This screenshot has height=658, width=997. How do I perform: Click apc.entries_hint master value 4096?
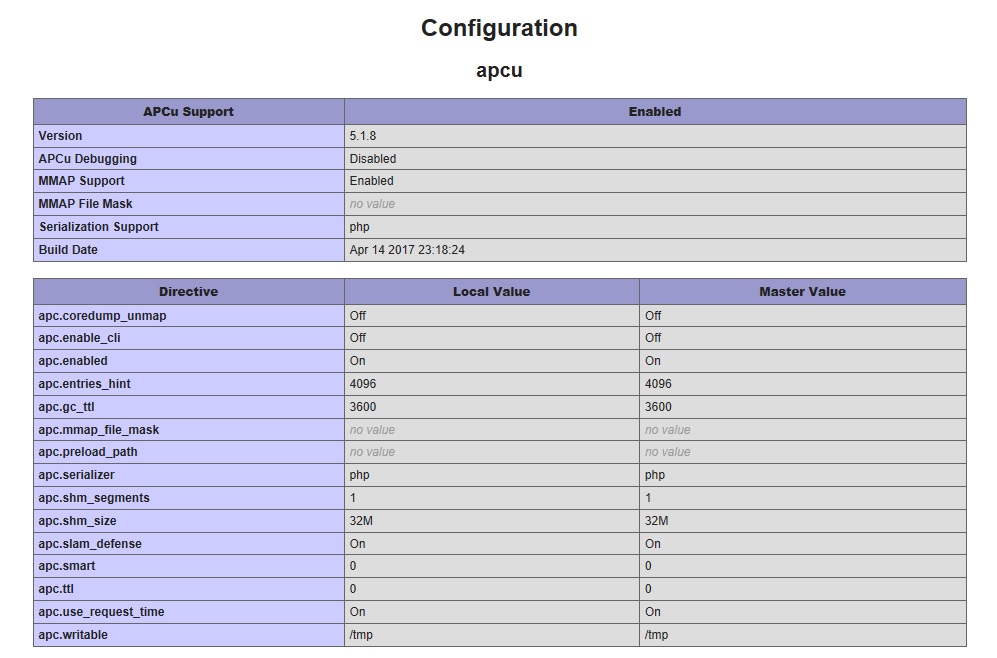point(658,384)
